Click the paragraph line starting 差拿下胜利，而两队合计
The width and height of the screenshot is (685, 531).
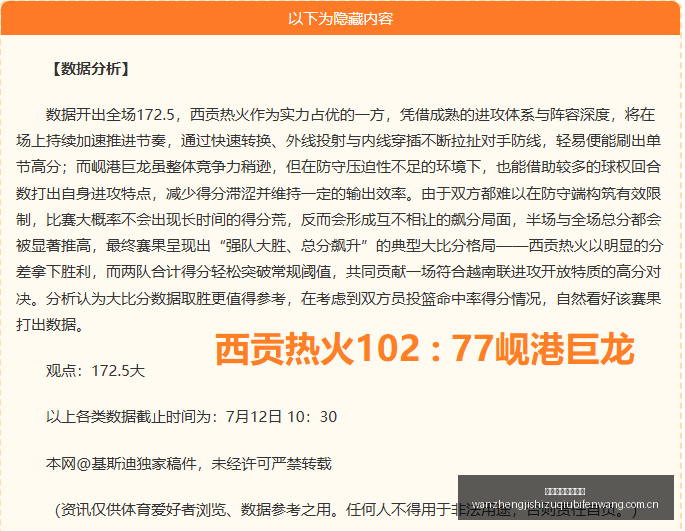pyautogui.click(x=339, y=272)
